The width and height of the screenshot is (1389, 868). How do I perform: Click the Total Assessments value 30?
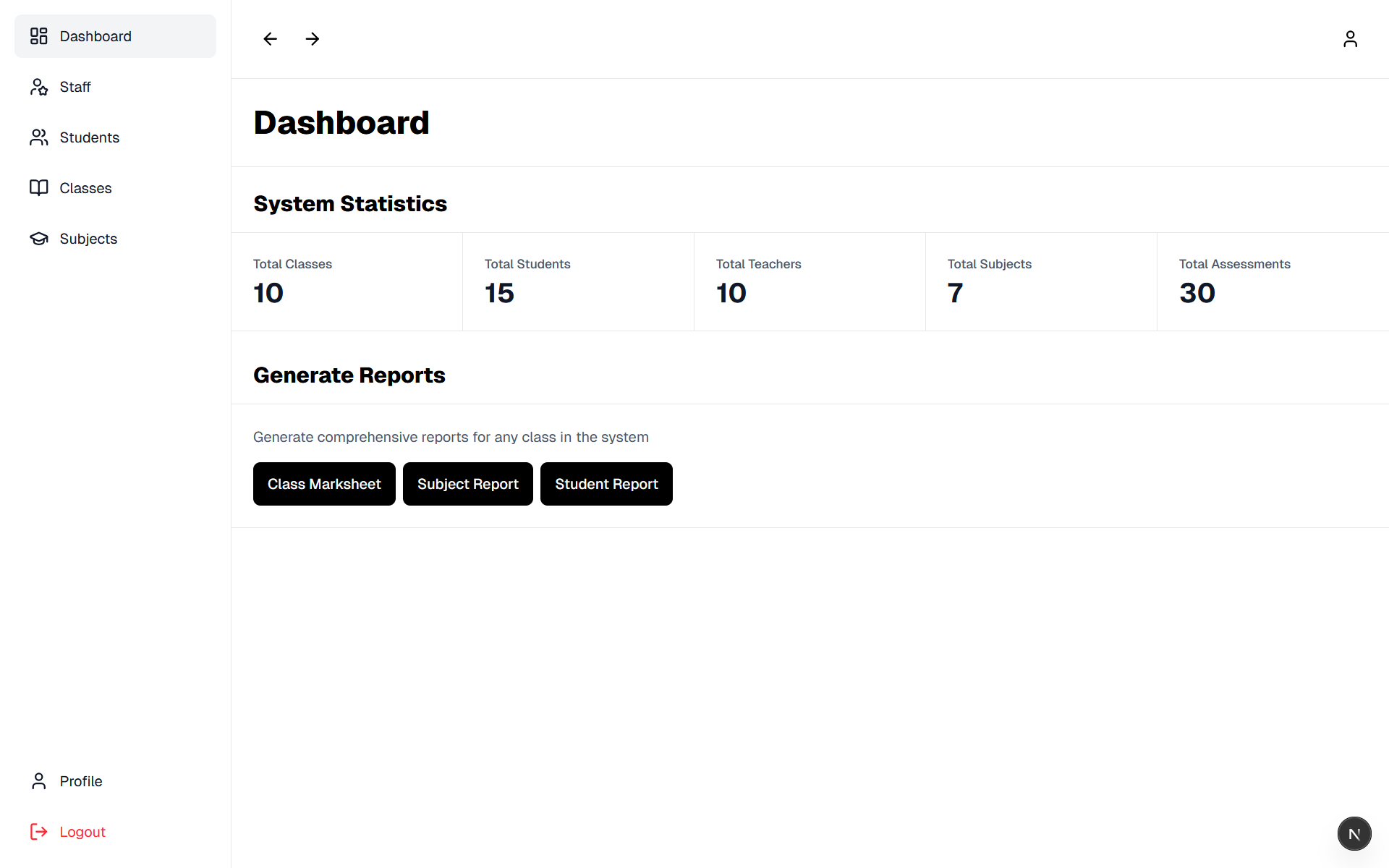[x=1197, y=293]
